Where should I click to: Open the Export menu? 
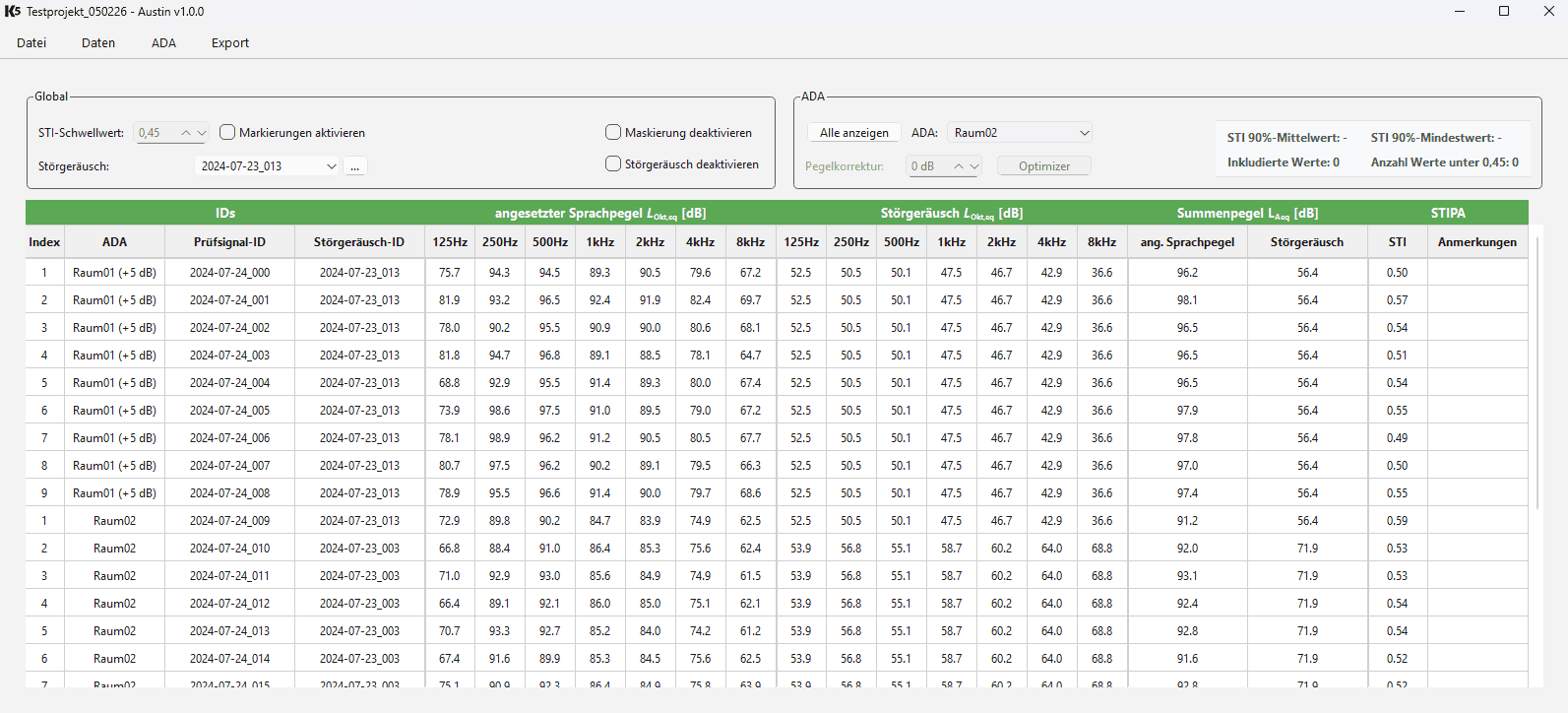click(230, 43)
